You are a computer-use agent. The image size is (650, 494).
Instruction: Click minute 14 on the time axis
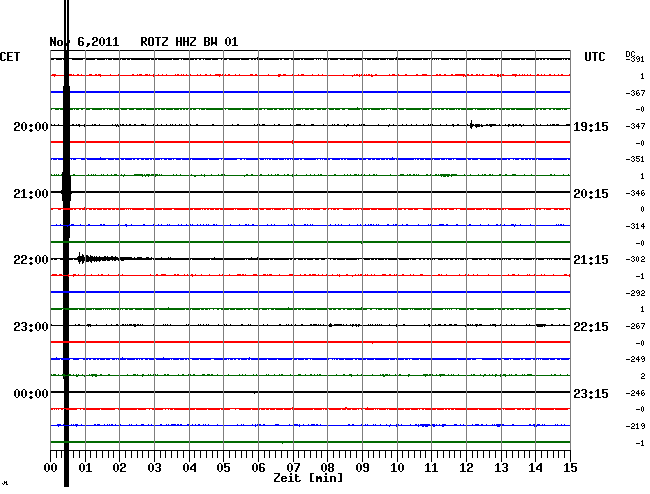[536, 467]
